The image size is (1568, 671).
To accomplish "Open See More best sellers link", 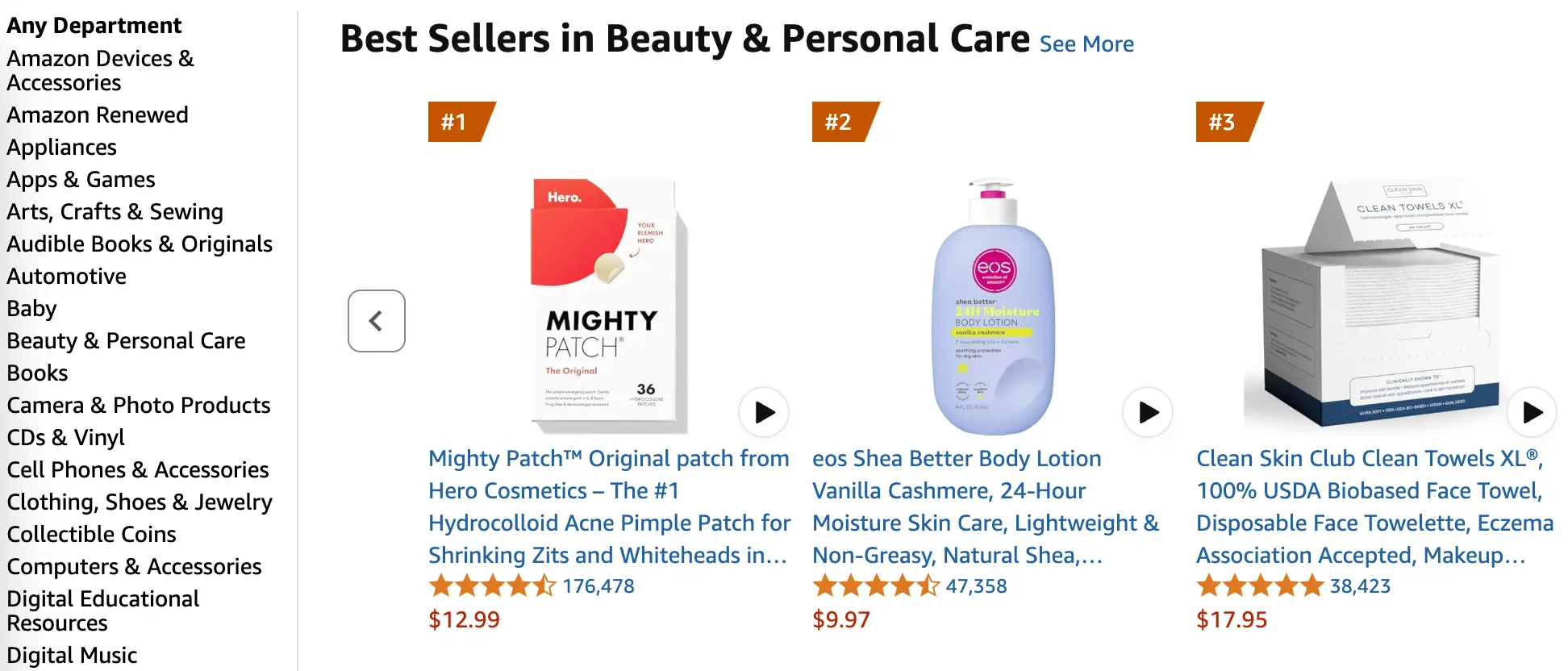I will (x=1086, y=44).
